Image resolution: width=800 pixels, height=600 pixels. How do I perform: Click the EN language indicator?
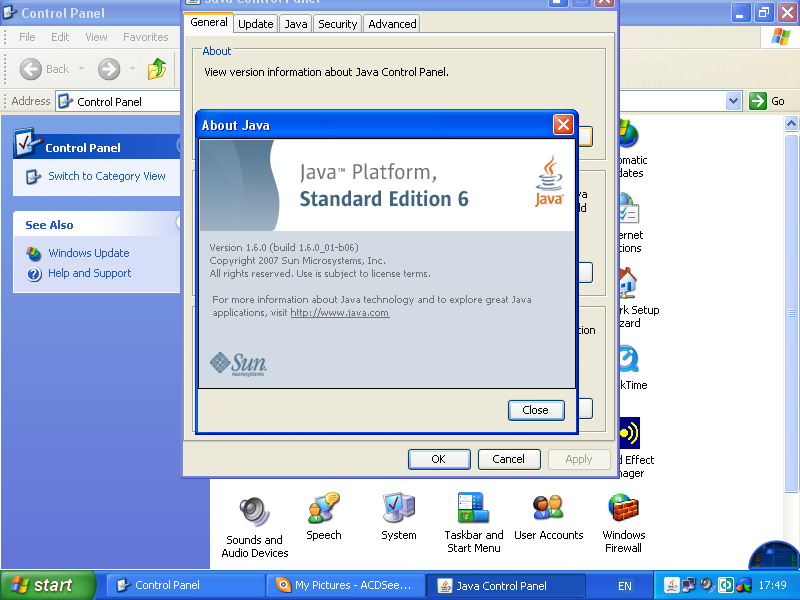[x=624, y=586]
